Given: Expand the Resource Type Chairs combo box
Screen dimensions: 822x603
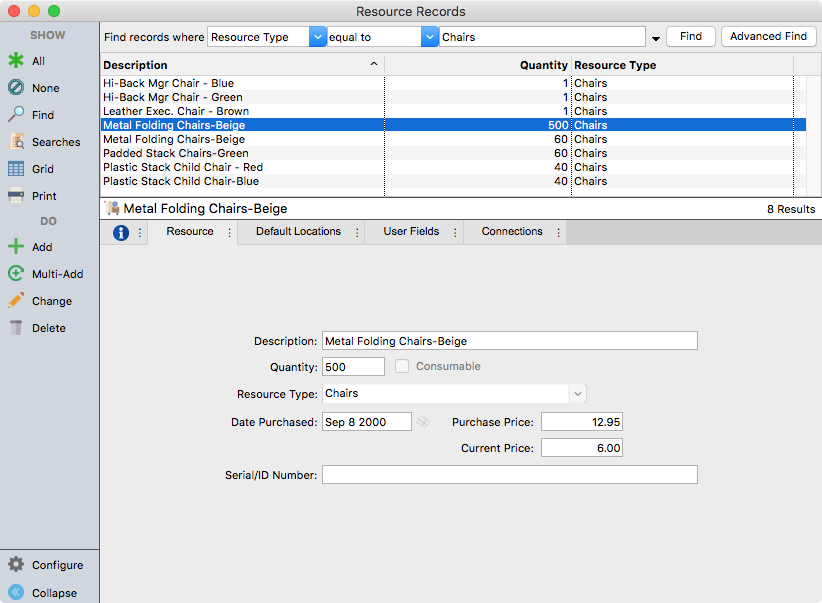Looking at the screenshot, I should 577,394.
